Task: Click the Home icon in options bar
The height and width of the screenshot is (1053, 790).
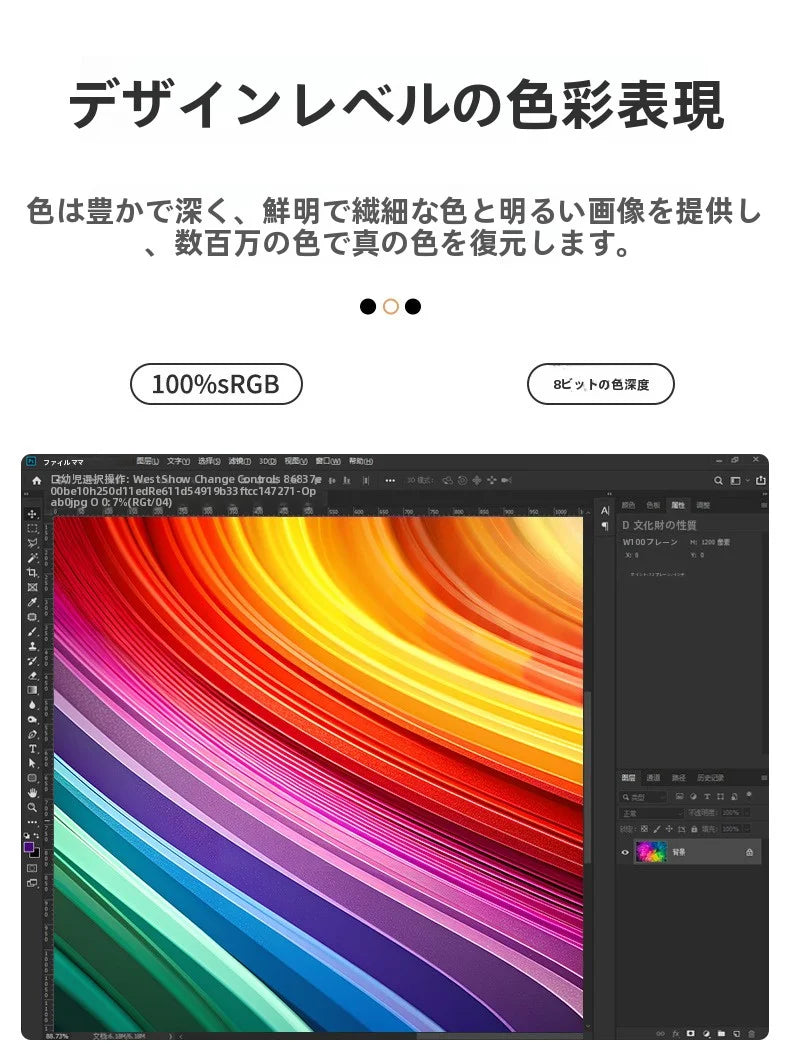Action: pos(36,481)
